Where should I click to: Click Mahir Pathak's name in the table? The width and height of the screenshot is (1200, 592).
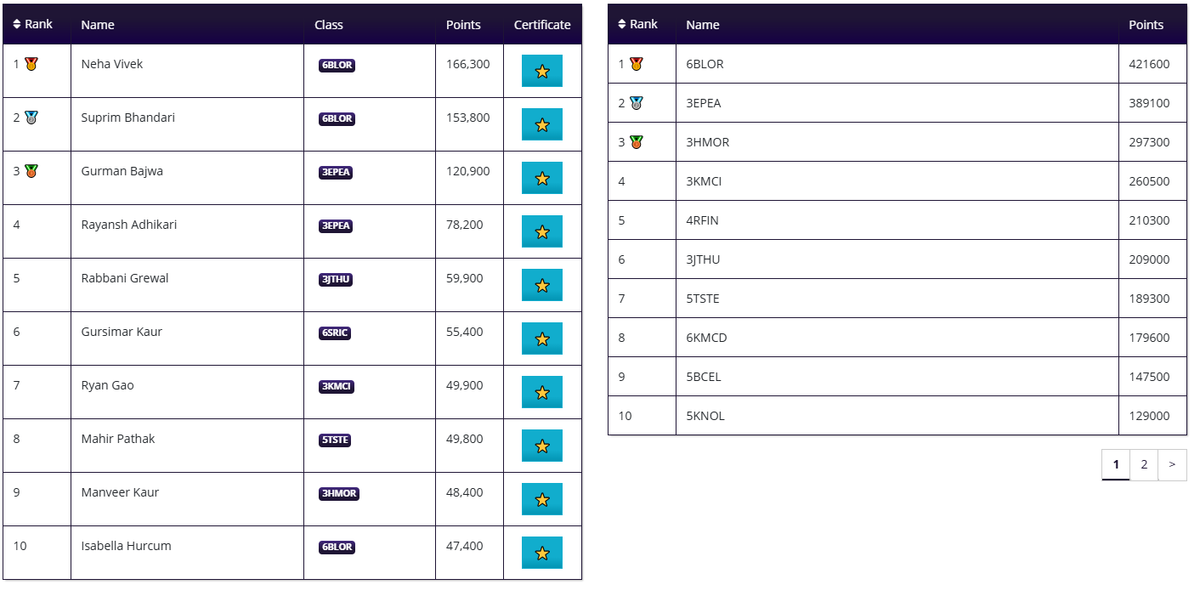(x=118, y=439)
